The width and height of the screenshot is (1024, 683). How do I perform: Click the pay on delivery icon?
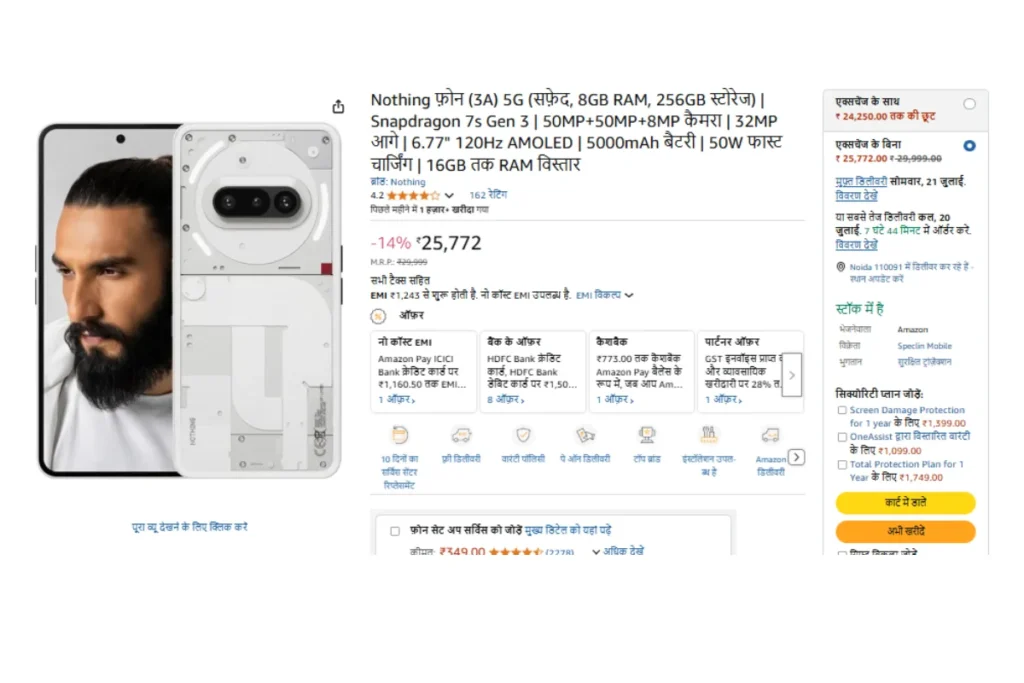tap(585, 436)
